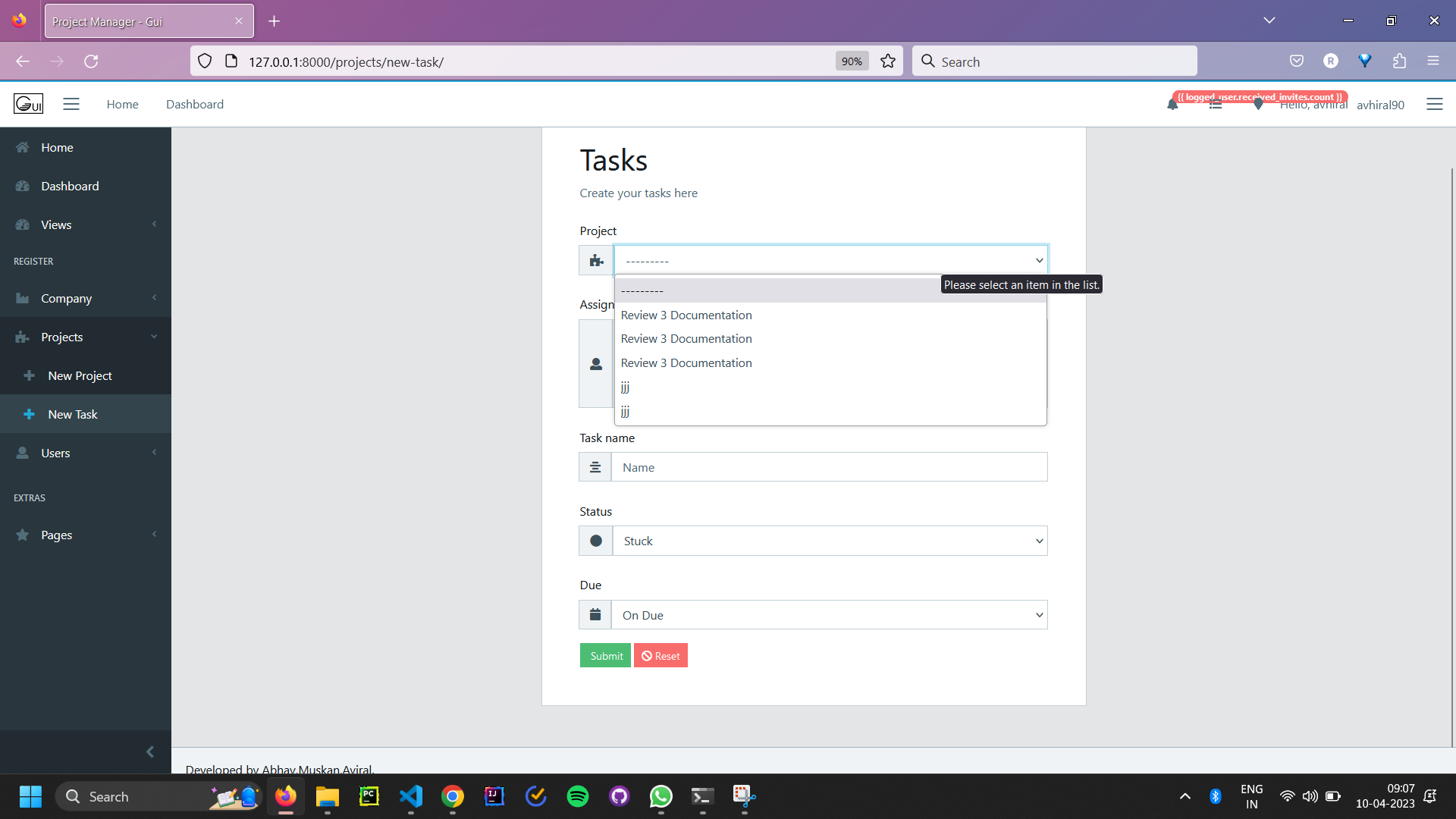Expand the On Due dropdown
This screenshot has height=819, width=1456.
click(830, 614)
